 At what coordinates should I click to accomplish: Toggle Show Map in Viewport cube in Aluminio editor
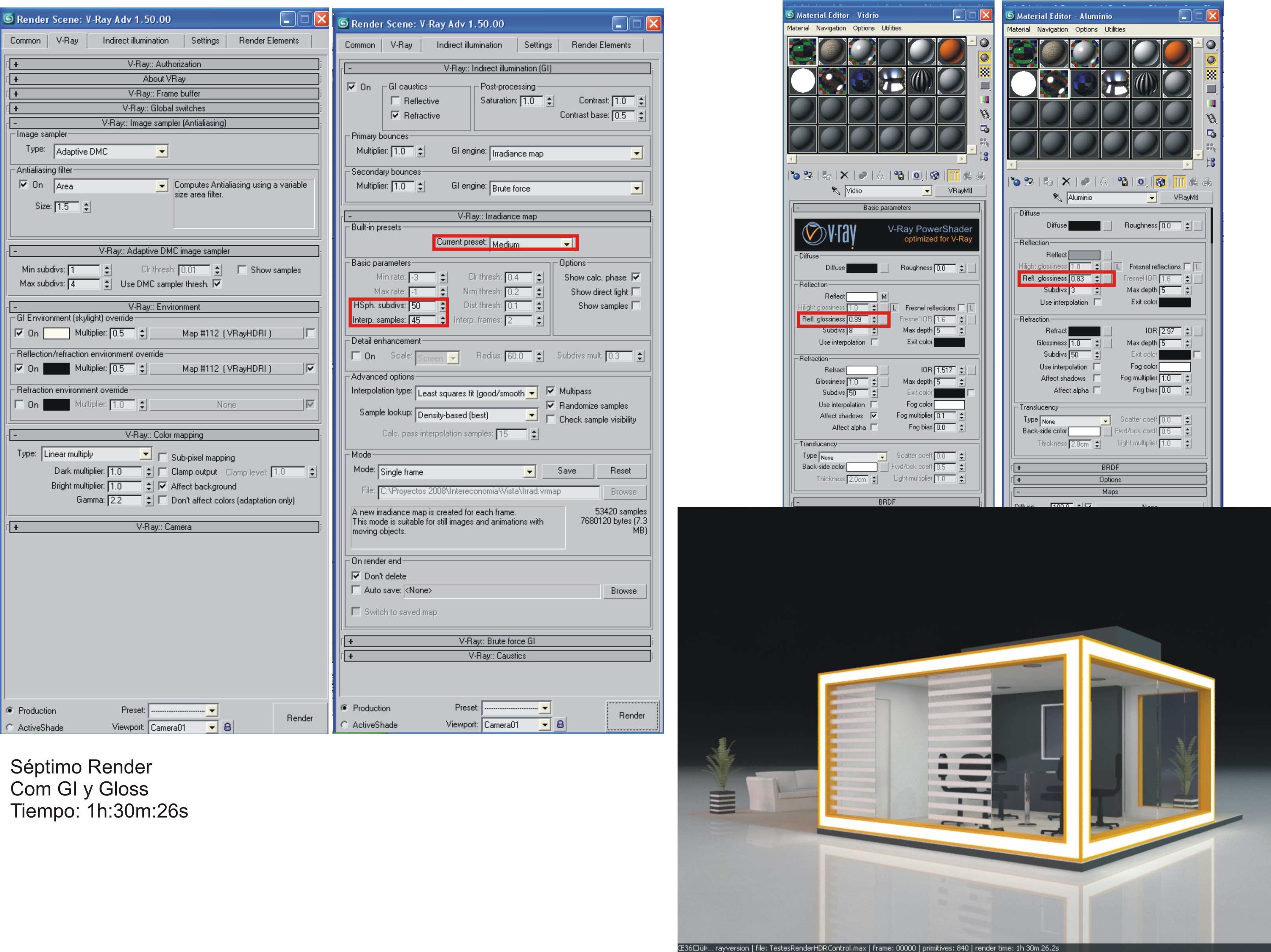1160,182
